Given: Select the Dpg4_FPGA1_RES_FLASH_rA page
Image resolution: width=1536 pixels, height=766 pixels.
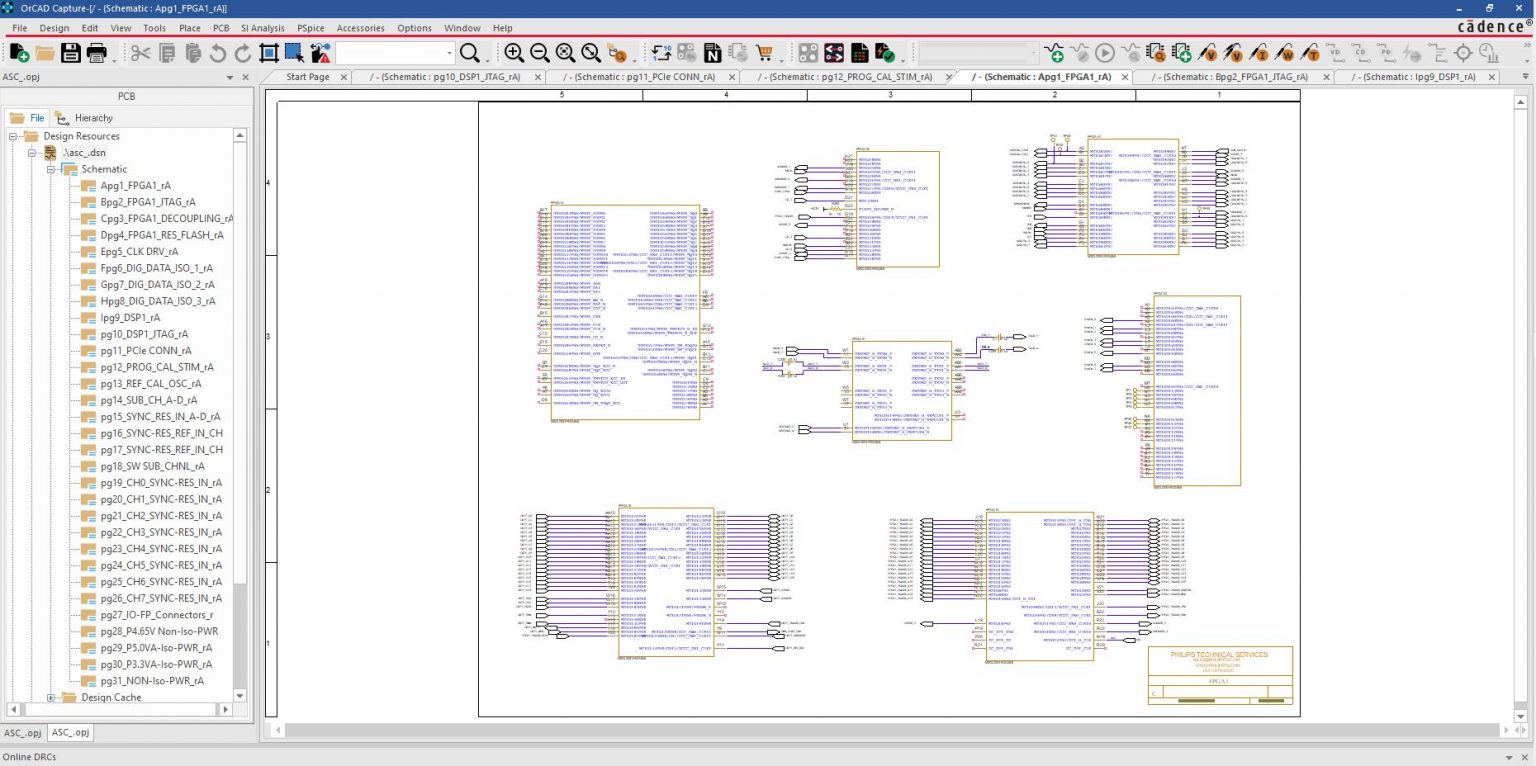Looking at the screenshot, I should tap(162, 235).
